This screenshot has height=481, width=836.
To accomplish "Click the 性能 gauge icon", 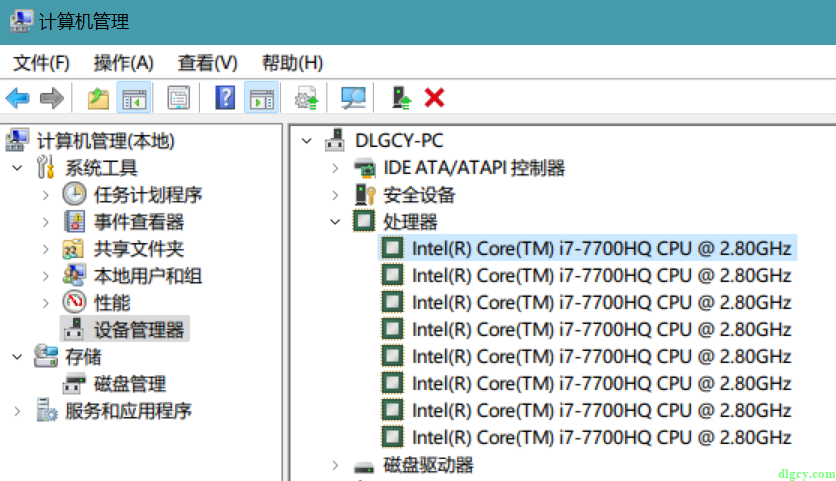I will [74, 302].
